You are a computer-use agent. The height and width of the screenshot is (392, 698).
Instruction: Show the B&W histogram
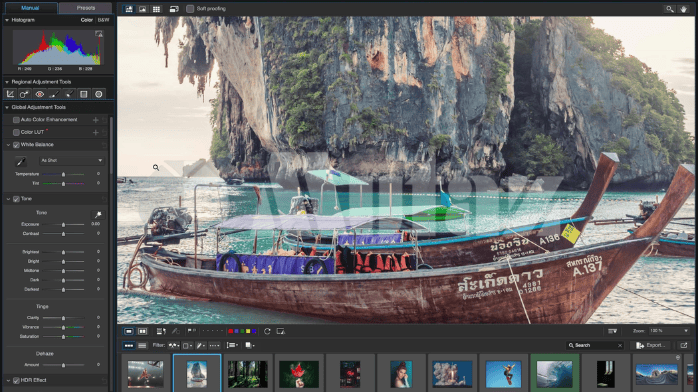click(103, 20)
